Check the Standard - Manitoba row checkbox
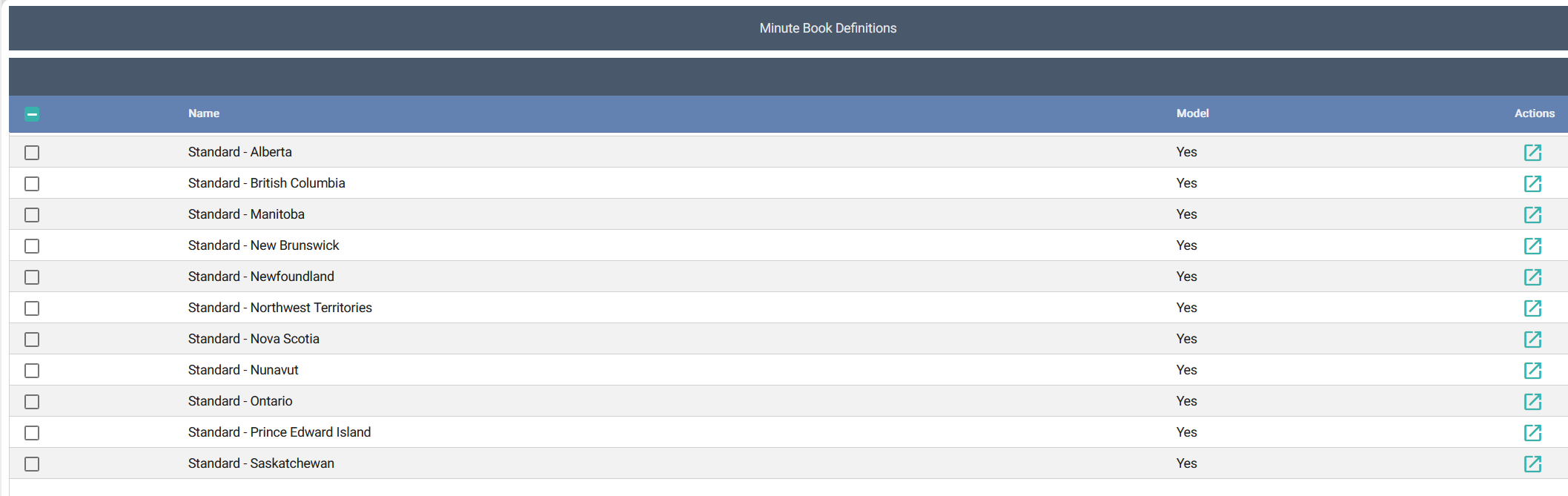Screen dimensions: 1568x496 (x=32, y=215)
